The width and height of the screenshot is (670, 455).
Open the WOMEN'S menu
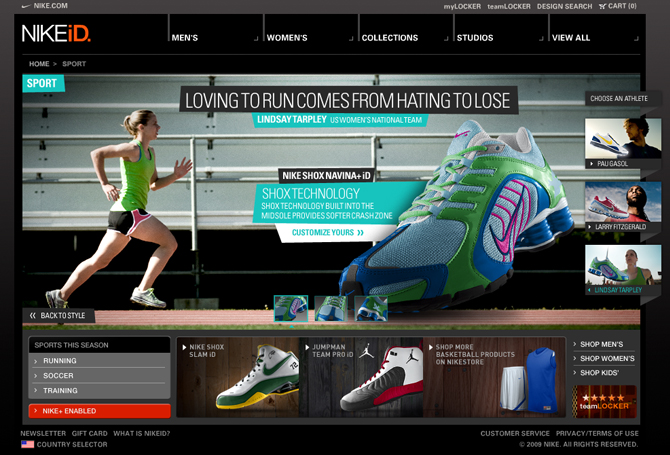pyautogui.click(x=287, y=38)
